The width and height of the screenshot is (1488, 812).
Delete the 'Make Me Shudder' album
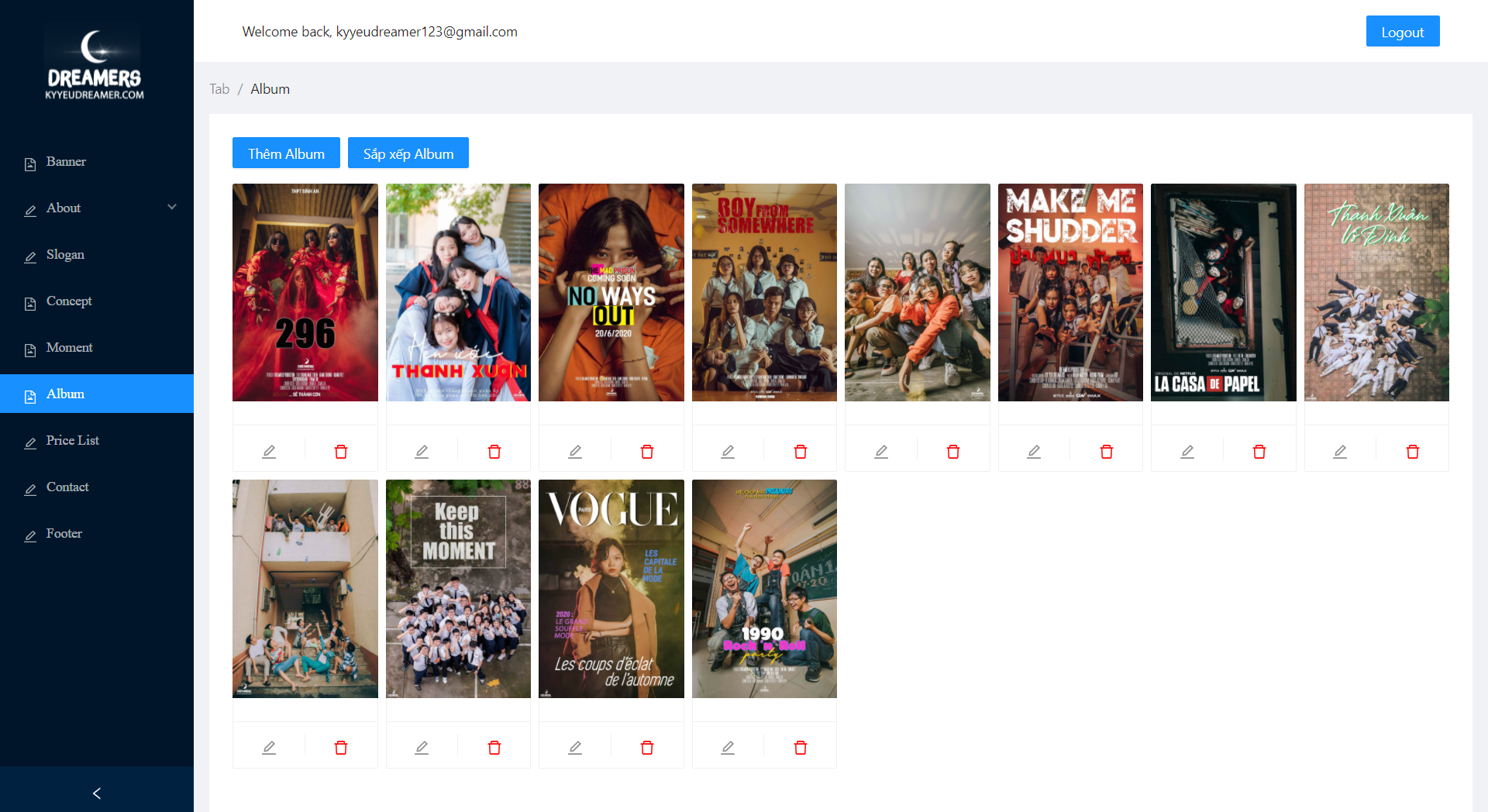(1107, 451)
